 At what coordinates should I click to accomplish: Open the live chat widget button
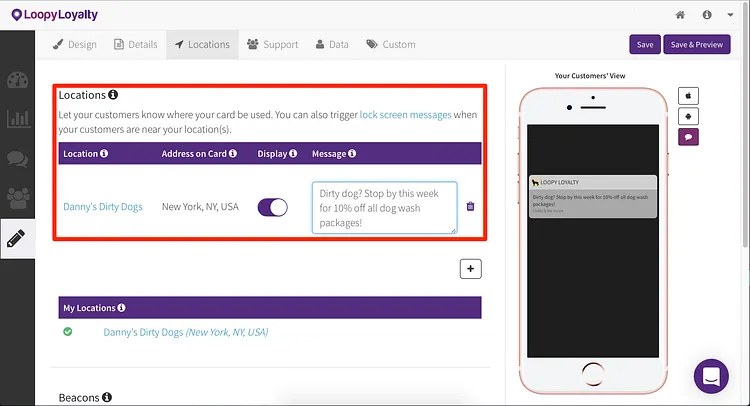pos(711,376)
